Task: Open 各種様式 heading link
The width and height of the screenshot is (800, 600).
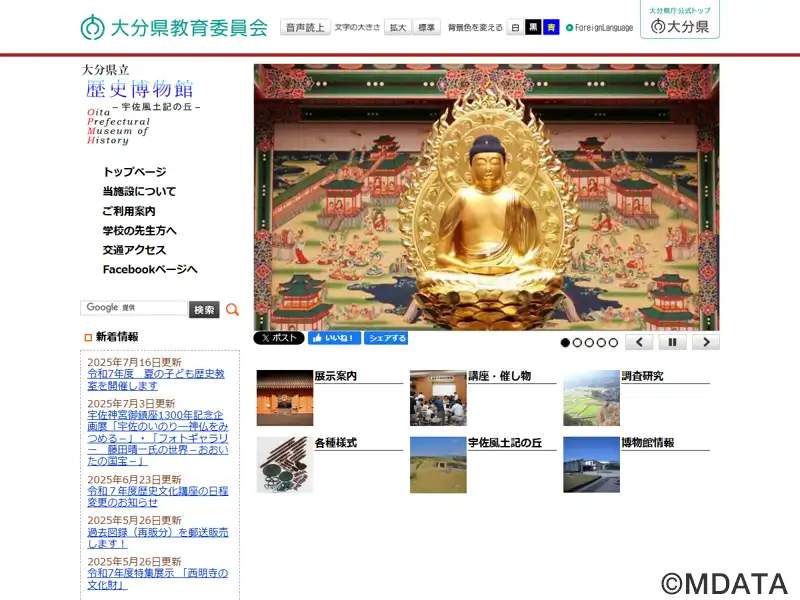Action: pos(336,443)
